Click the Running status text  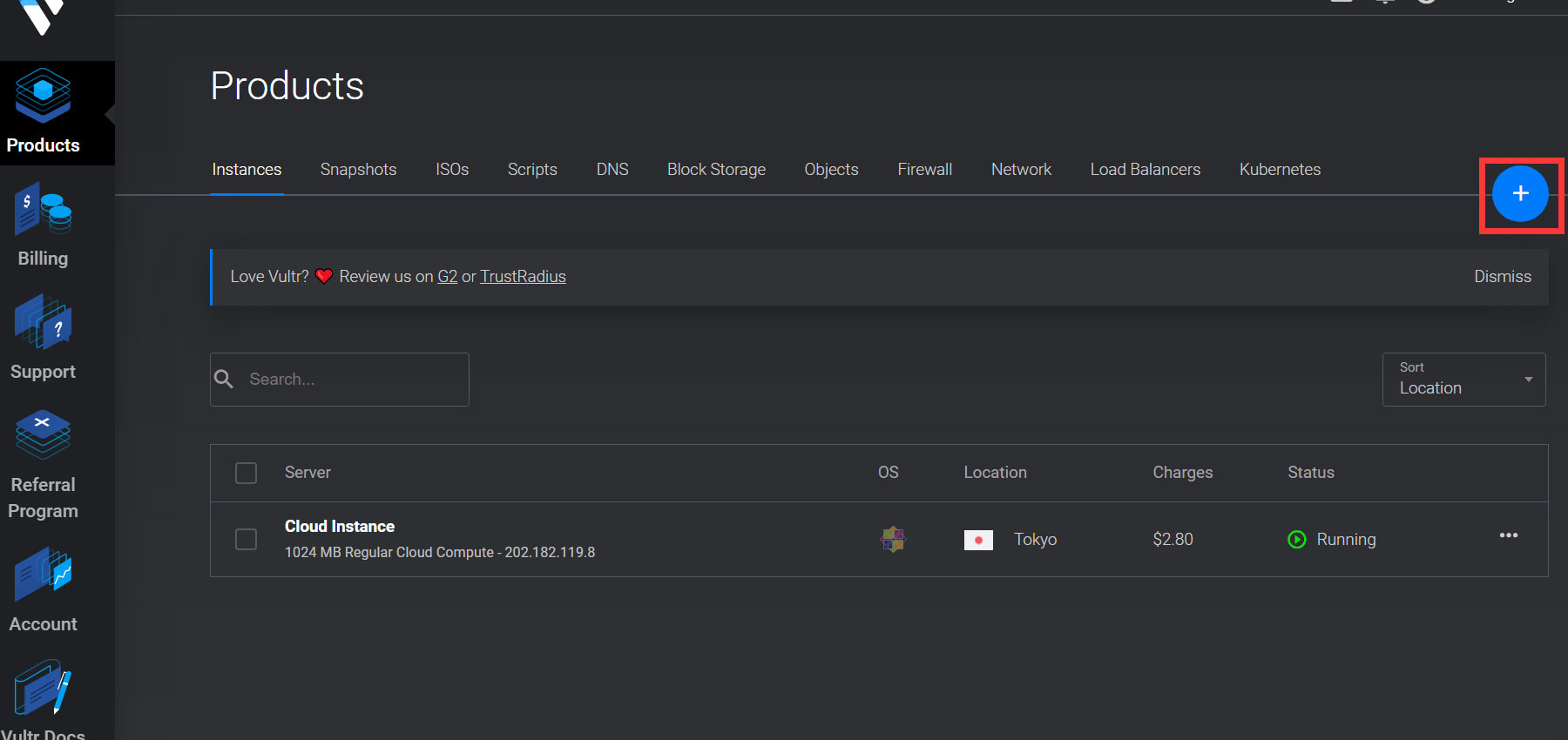coord(1346,539)
